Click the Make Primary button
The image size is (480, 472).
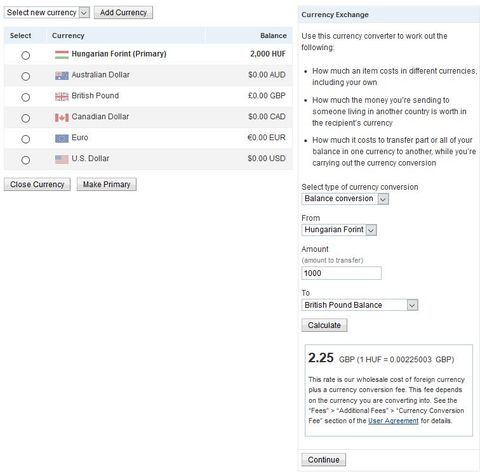click(x=107, y=184)
